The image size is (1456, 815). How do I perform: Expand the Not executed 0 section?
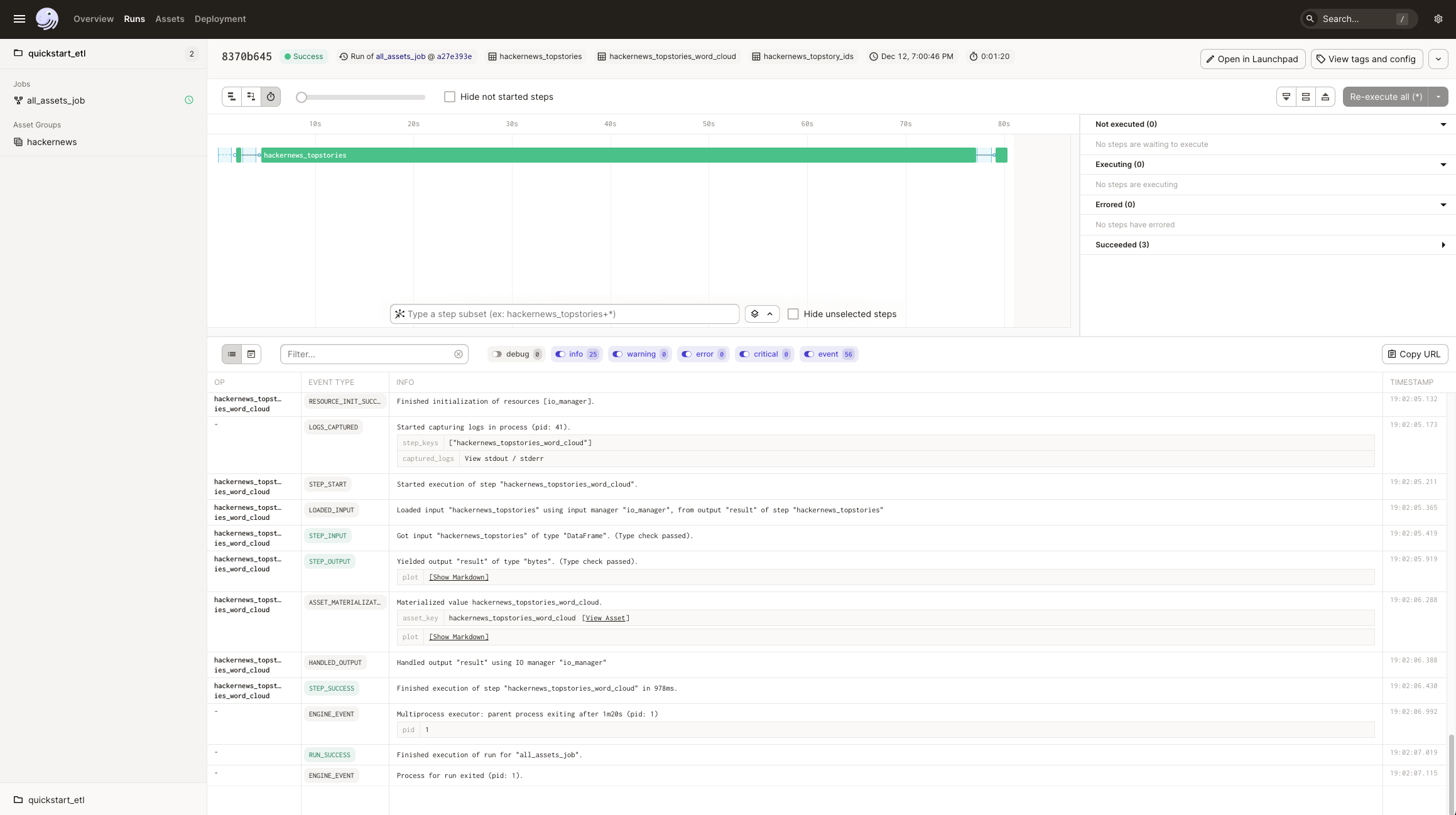1444,124
